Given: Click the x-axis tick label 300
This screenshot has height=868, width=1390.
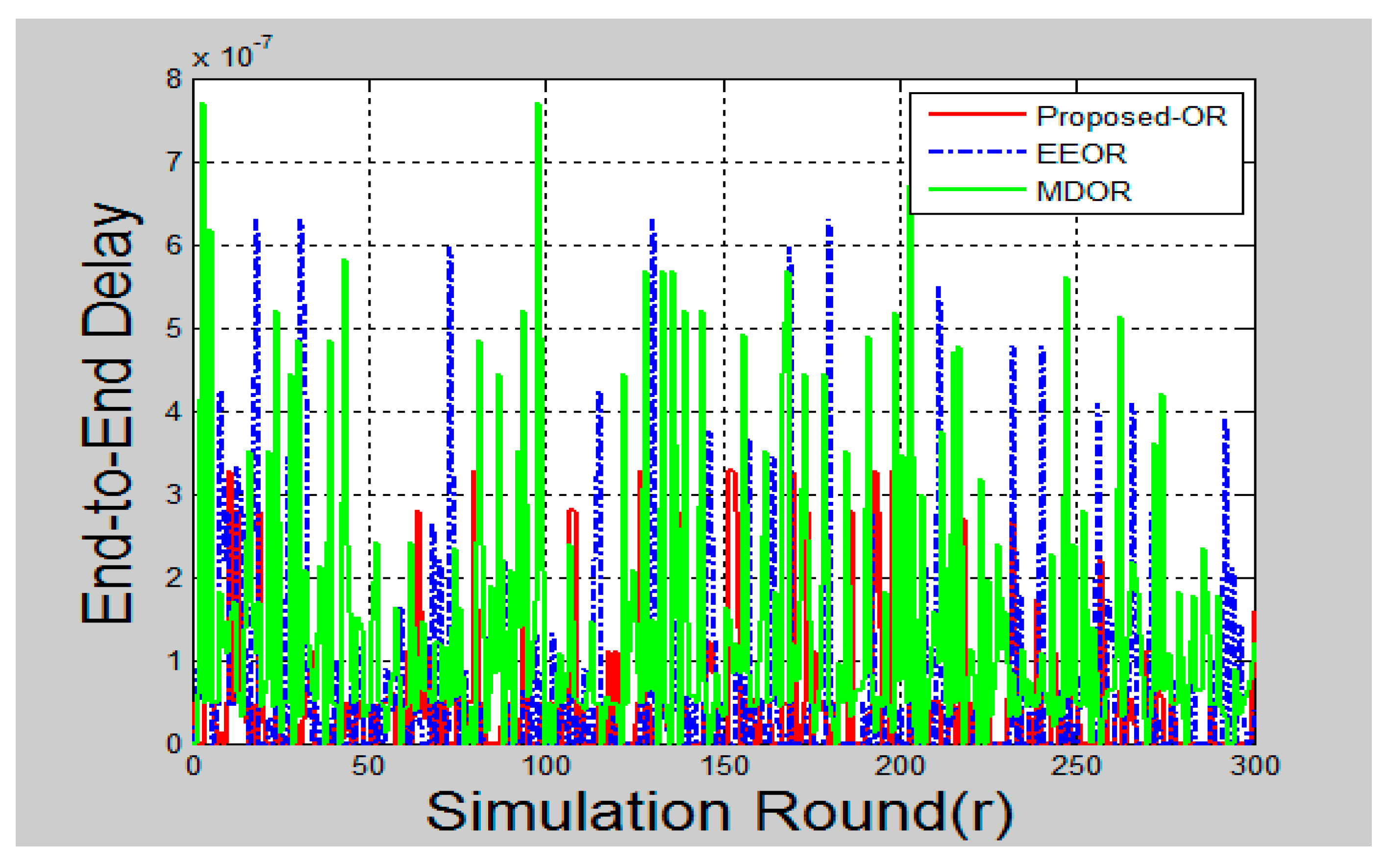Looking at the screenshot, I should pyautogui.click(x=1255, y=767).
